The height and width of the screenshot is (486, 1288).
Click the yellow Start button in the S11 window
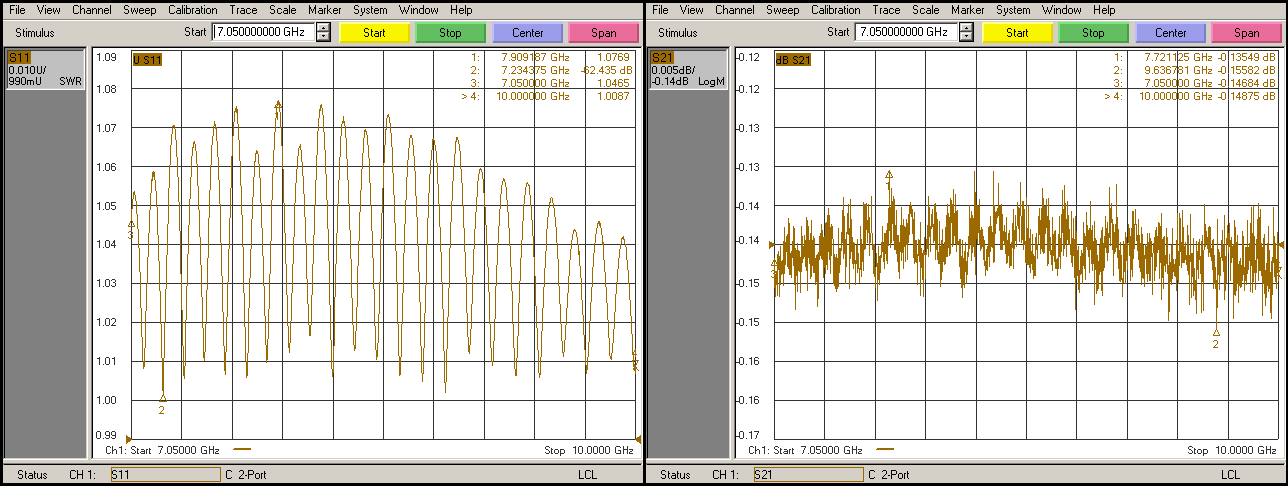pos(374,32)
